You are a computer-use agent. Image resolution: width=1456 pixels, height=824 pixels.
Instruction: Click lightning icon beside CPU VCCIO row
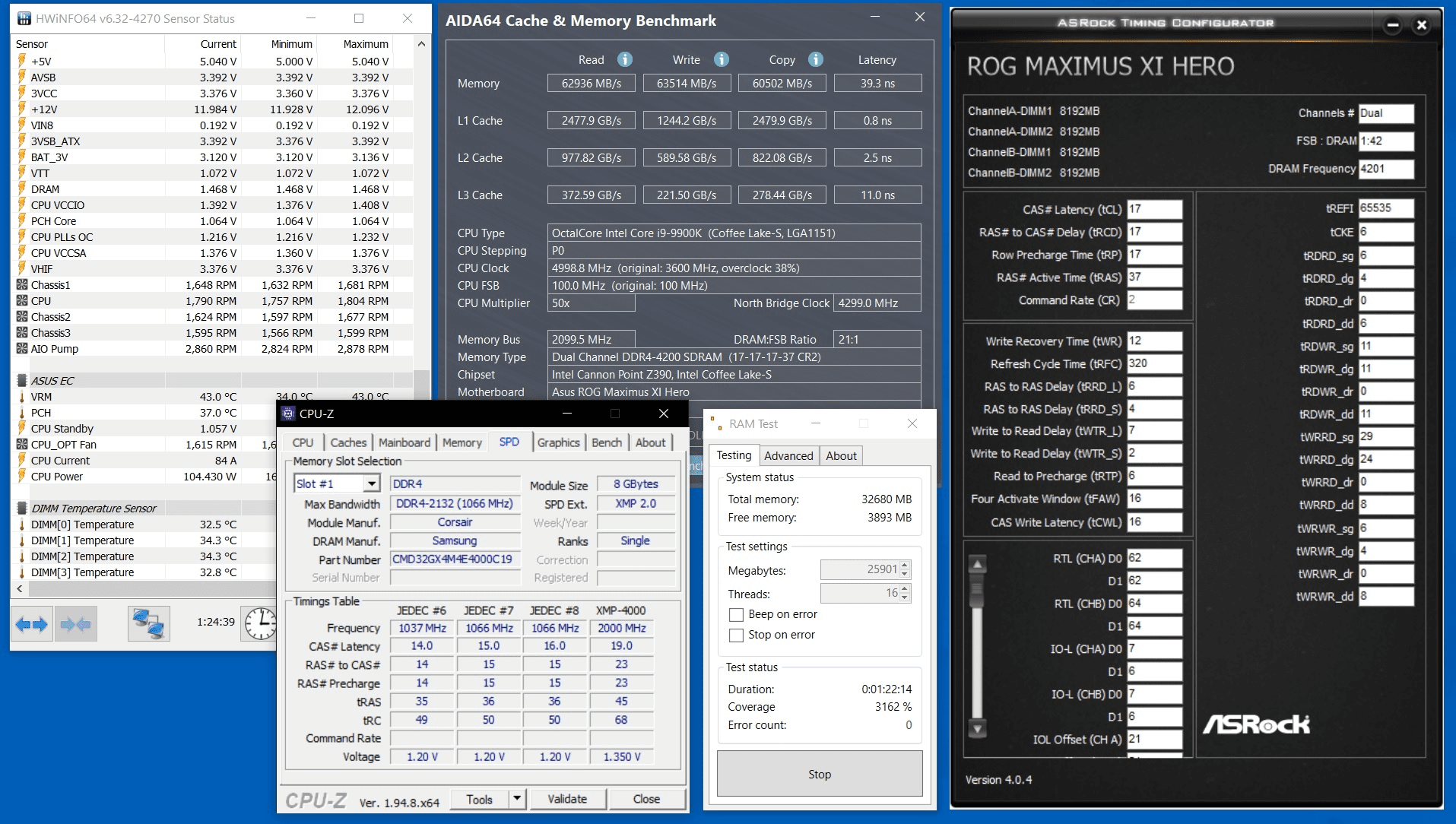[22, 204]
